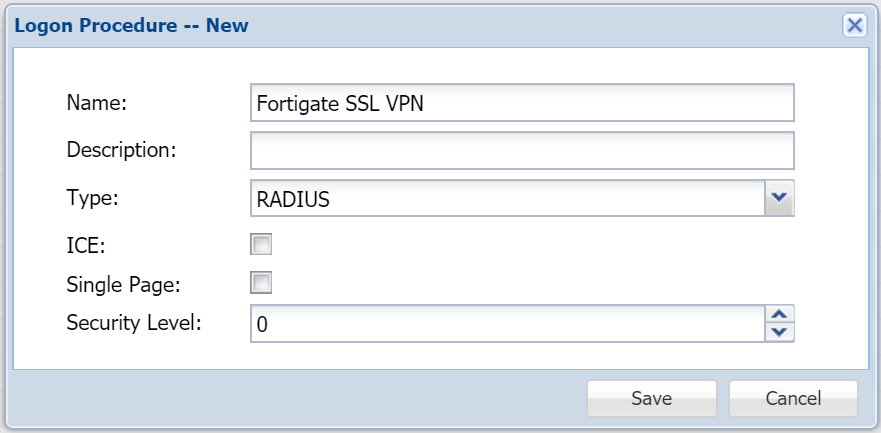Click the "Single Page:" label

(123, 284)
